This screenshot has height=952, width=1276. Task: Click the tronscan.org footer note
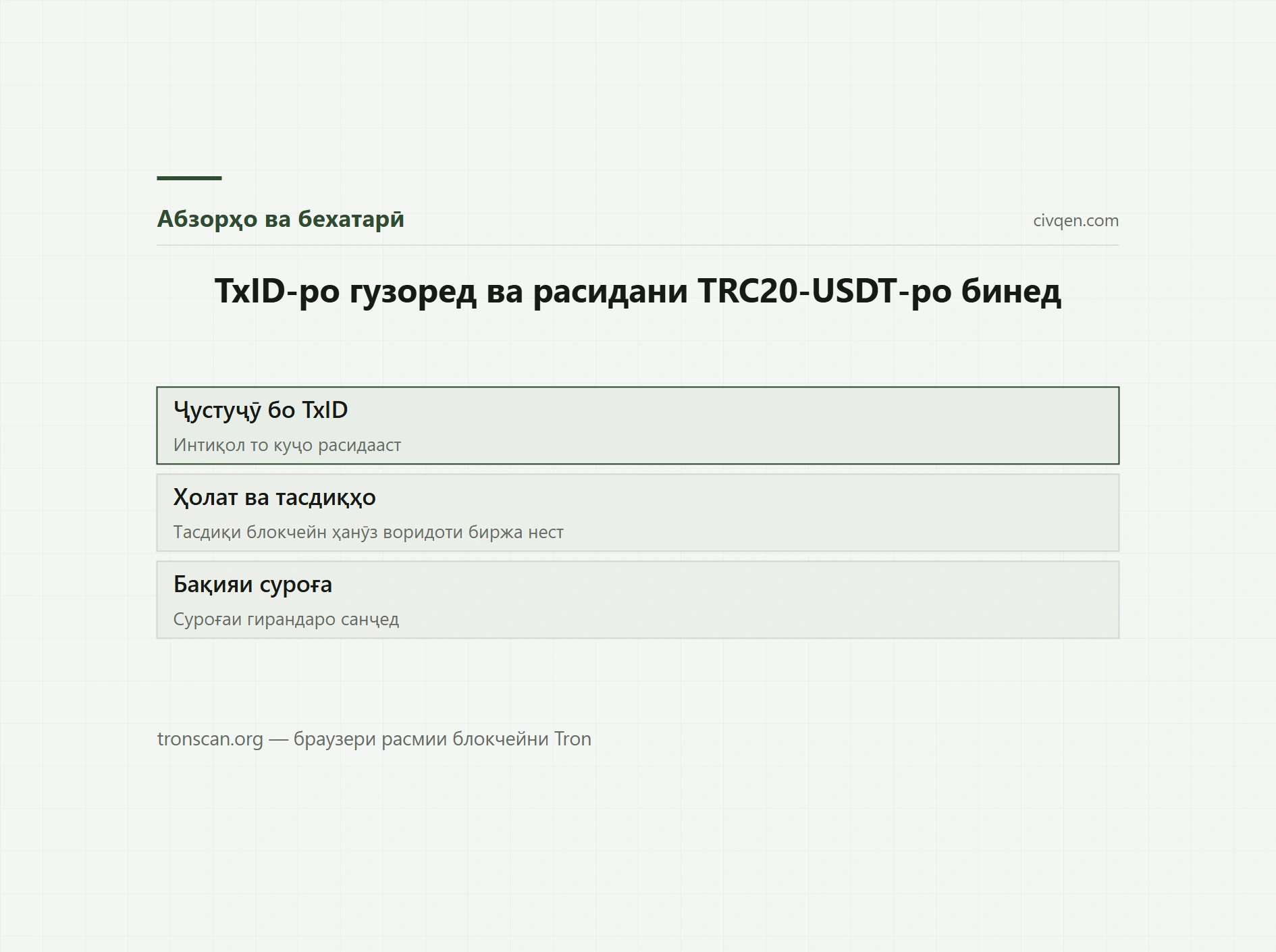pos(374,739)
